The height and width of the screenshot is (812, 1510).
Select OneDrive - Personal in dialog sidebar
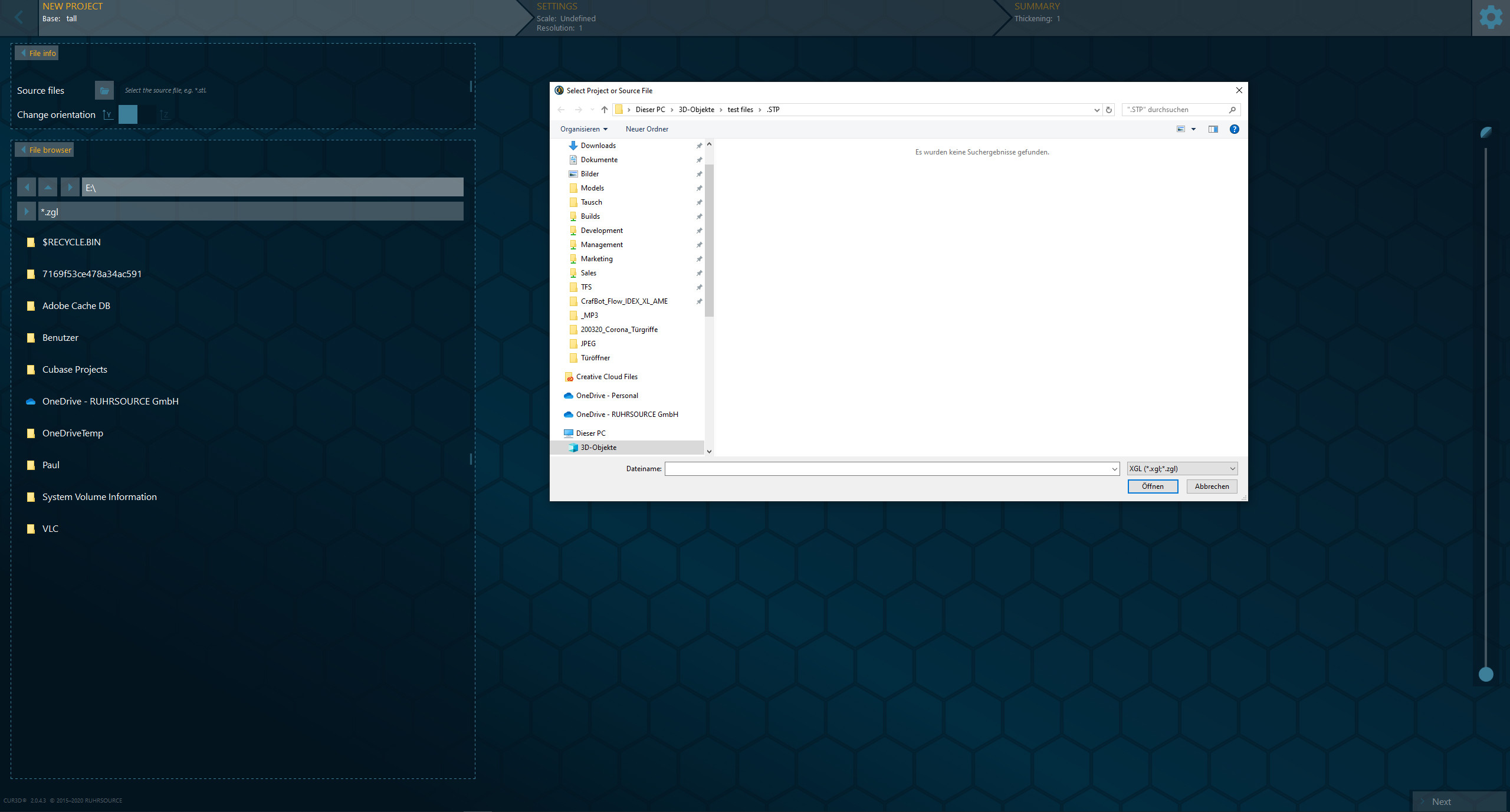[607, 396]
